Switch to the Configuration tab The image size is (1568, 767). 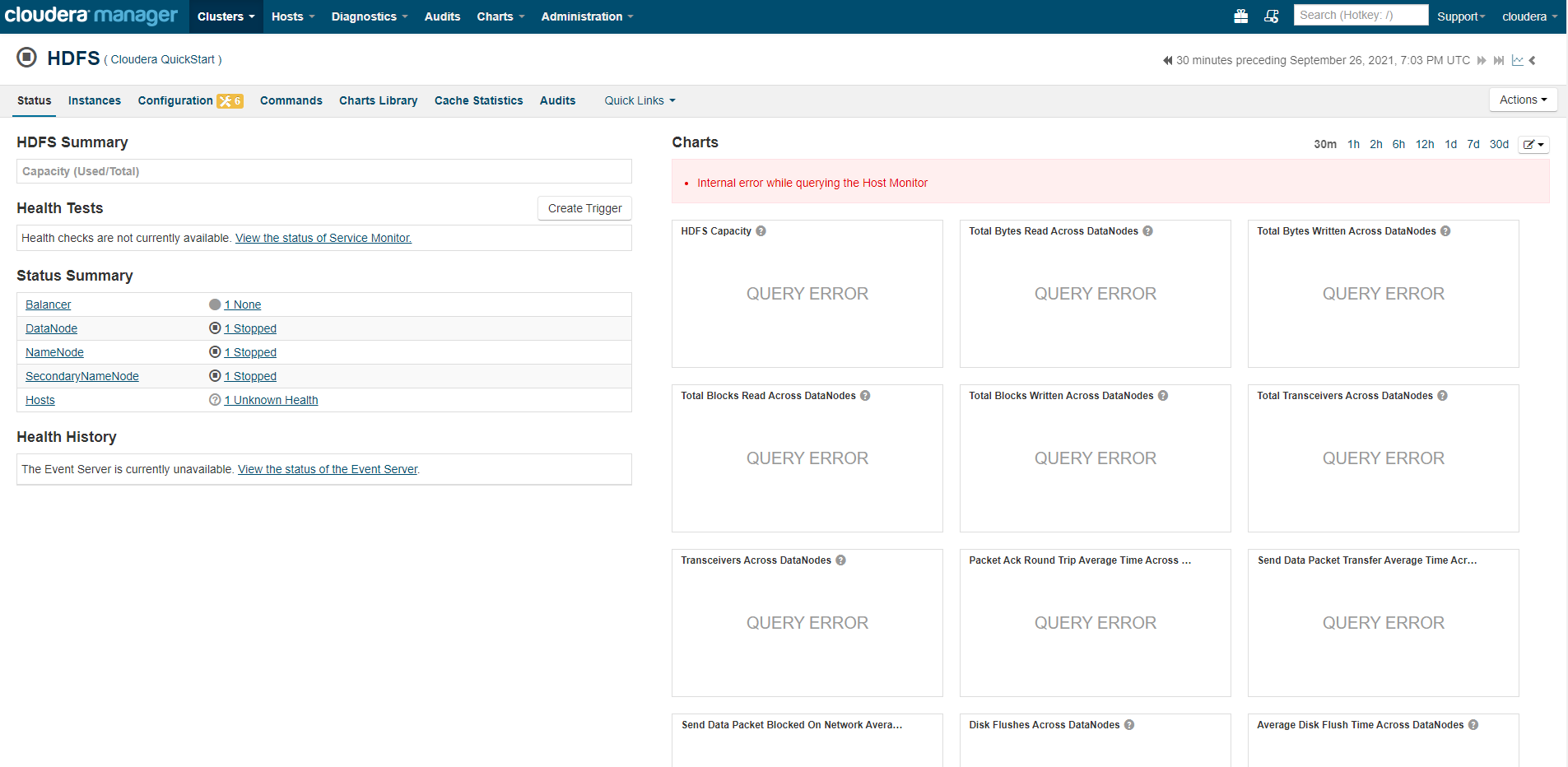(x=175, y=100)
